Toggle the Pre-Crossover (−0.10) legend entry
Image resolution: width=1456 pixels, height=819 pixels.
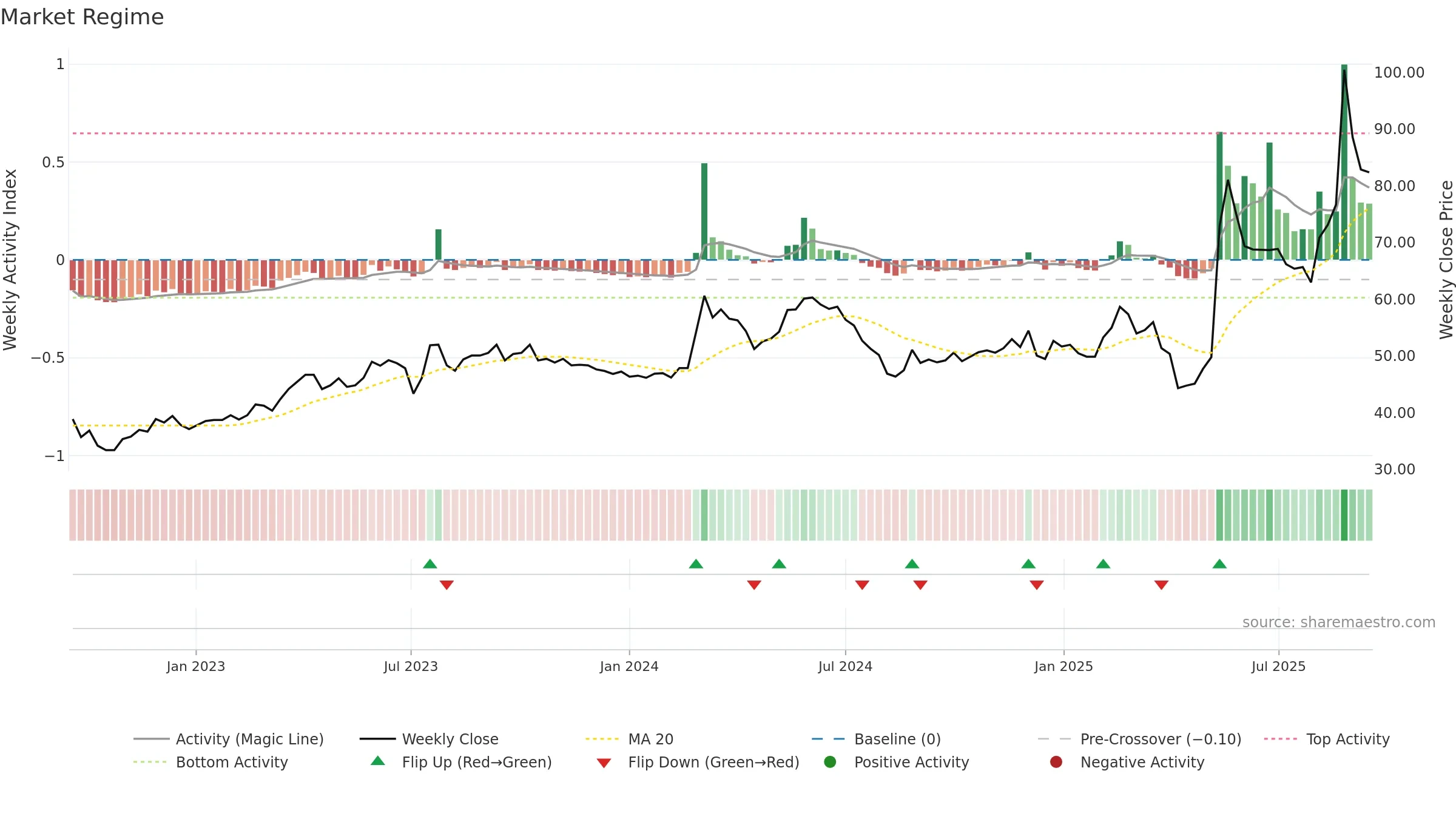point(1139,739)
